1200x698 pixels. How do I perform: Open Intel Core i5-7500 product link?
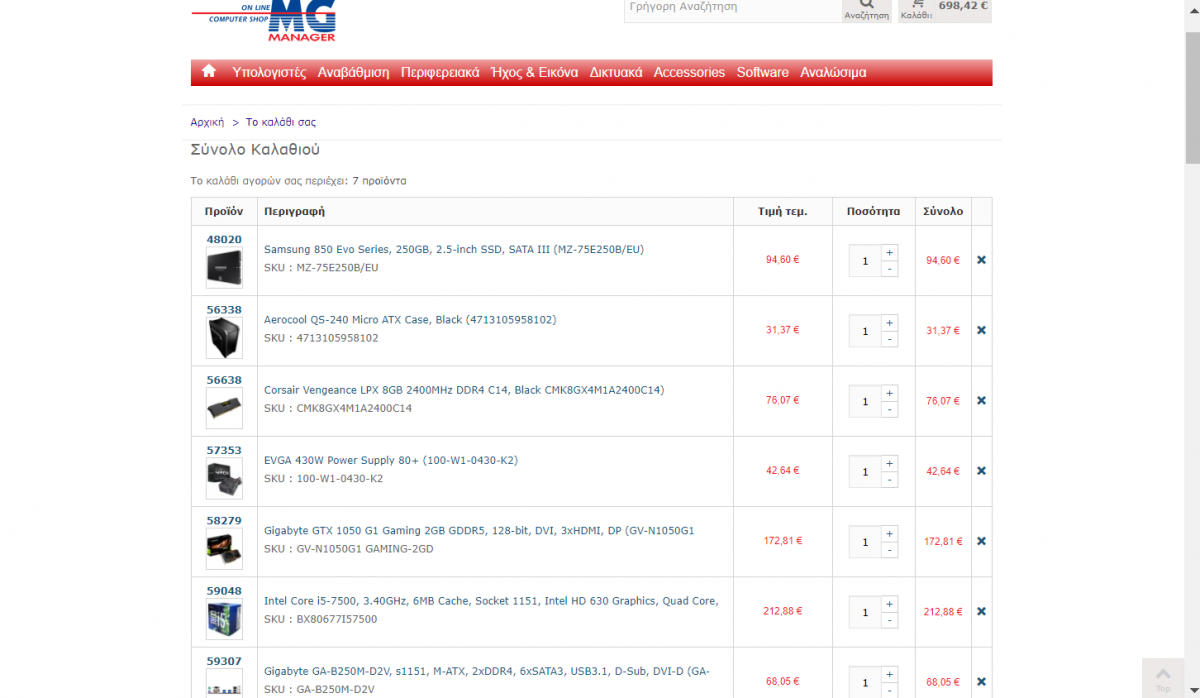pyautogui.click(x=491, y=601)
